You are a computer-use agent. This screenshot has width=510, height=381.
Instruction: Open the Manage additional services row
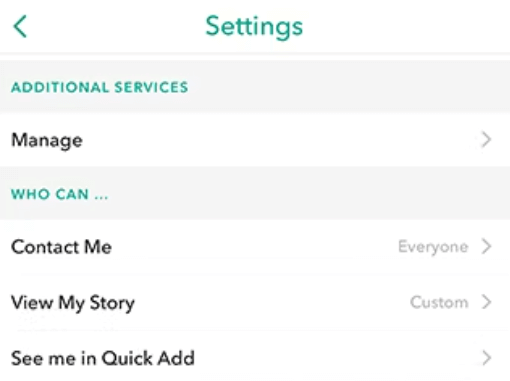(x=255, y=140)
